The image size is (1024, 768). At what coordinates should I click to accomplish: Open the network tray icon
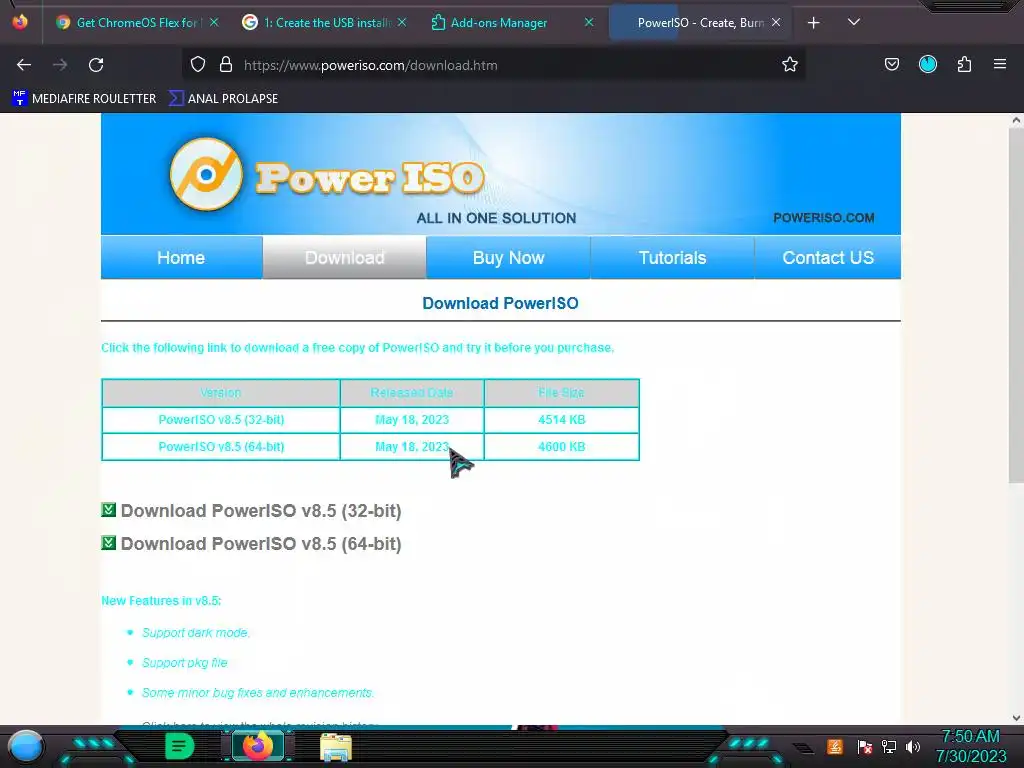889,746
